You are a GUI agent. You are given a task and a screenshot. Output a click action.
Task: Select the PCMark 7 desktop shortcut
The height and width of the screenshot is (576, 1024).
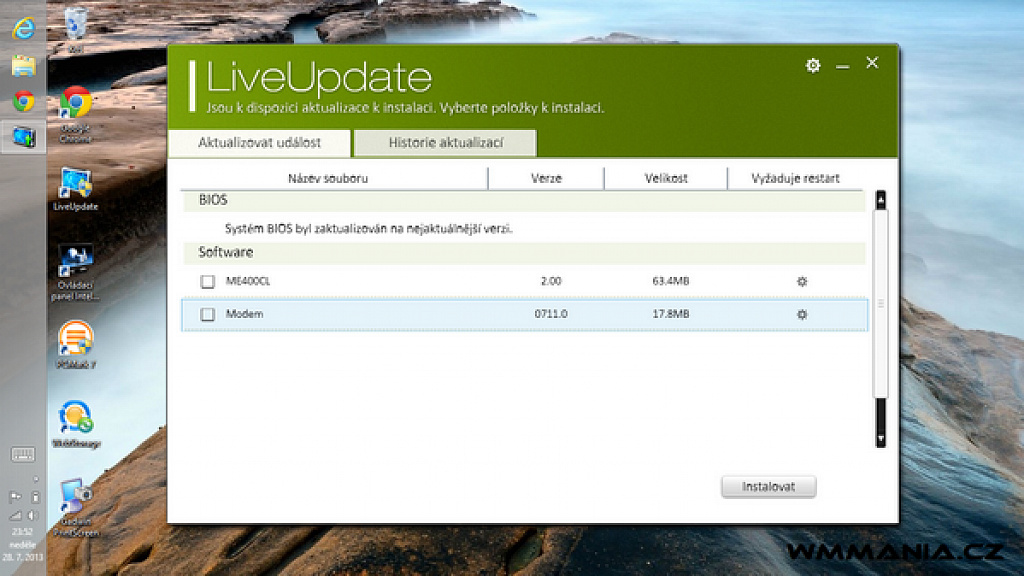point(76,345)
